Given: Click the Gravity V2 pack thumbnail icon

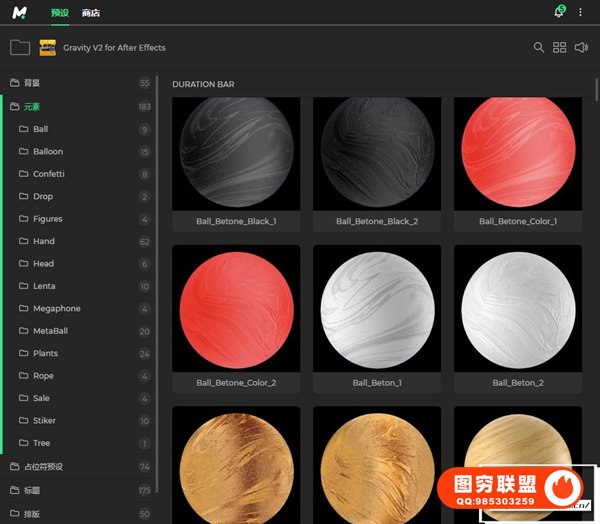Looking at the screenshot, I should [47, 47].
